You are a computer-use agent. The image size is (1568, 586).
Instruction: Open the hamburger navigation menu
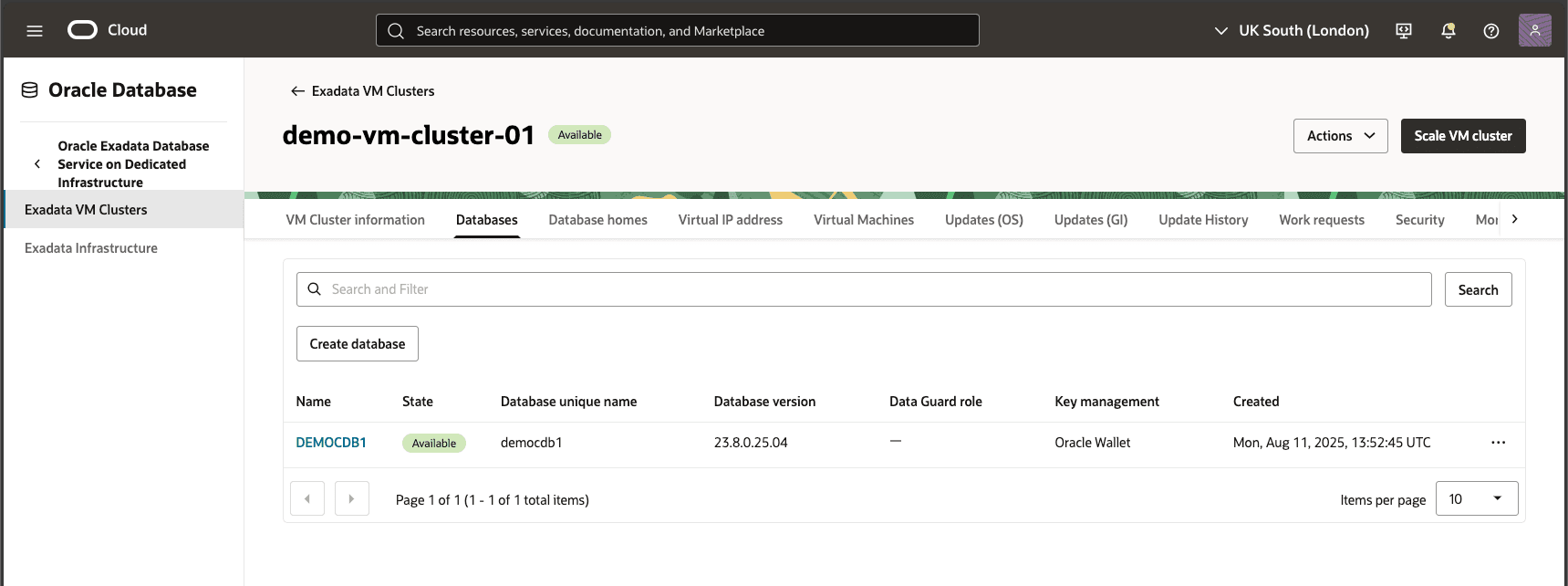pos(35,31)
